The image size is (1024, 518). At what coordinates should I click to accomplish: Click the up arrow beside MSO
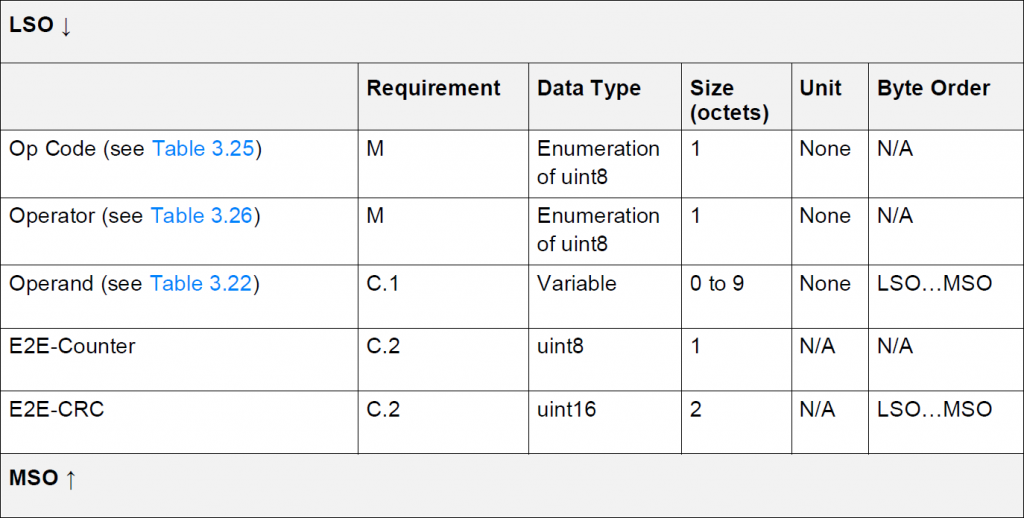pos(70,479)
